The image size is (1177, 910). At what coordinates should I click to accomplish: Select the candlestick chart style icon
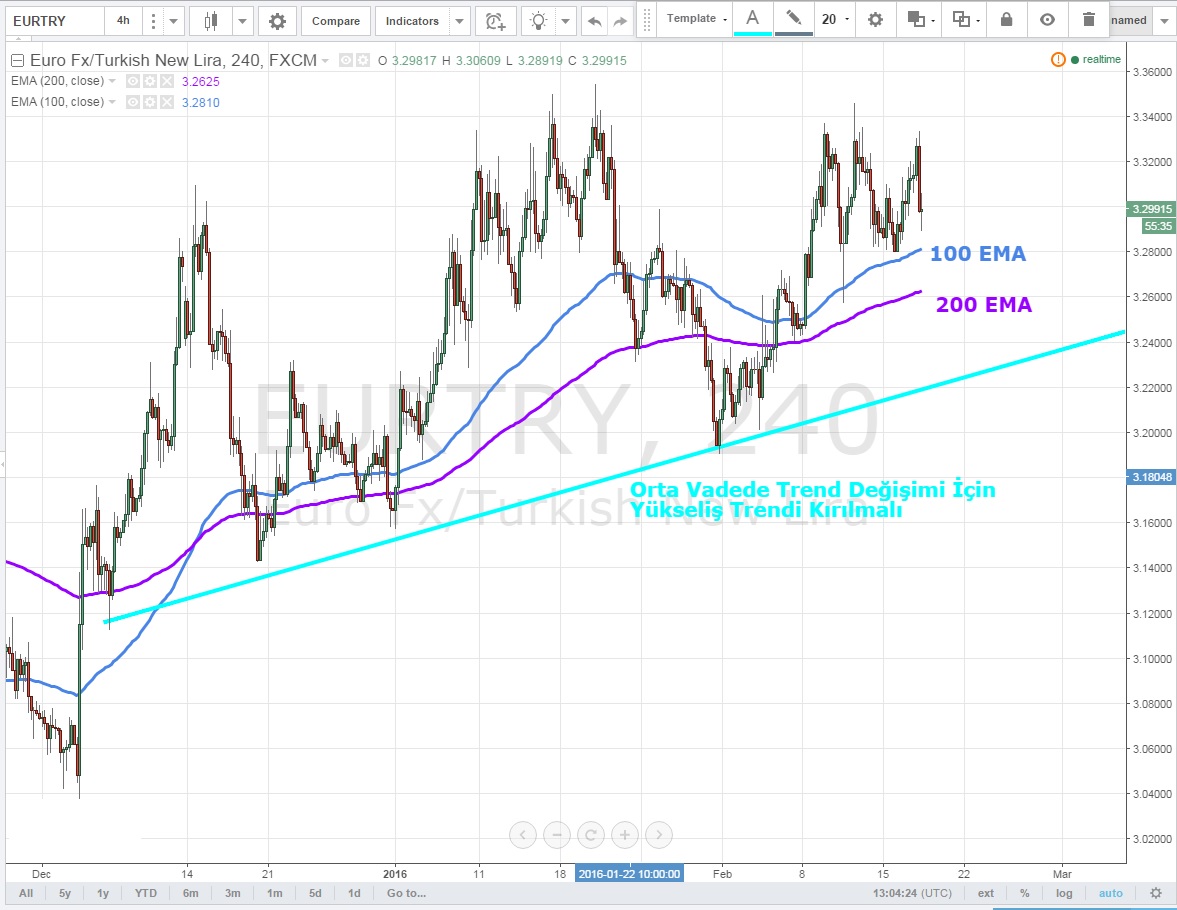pyautogui.click(x=210, y=20)
